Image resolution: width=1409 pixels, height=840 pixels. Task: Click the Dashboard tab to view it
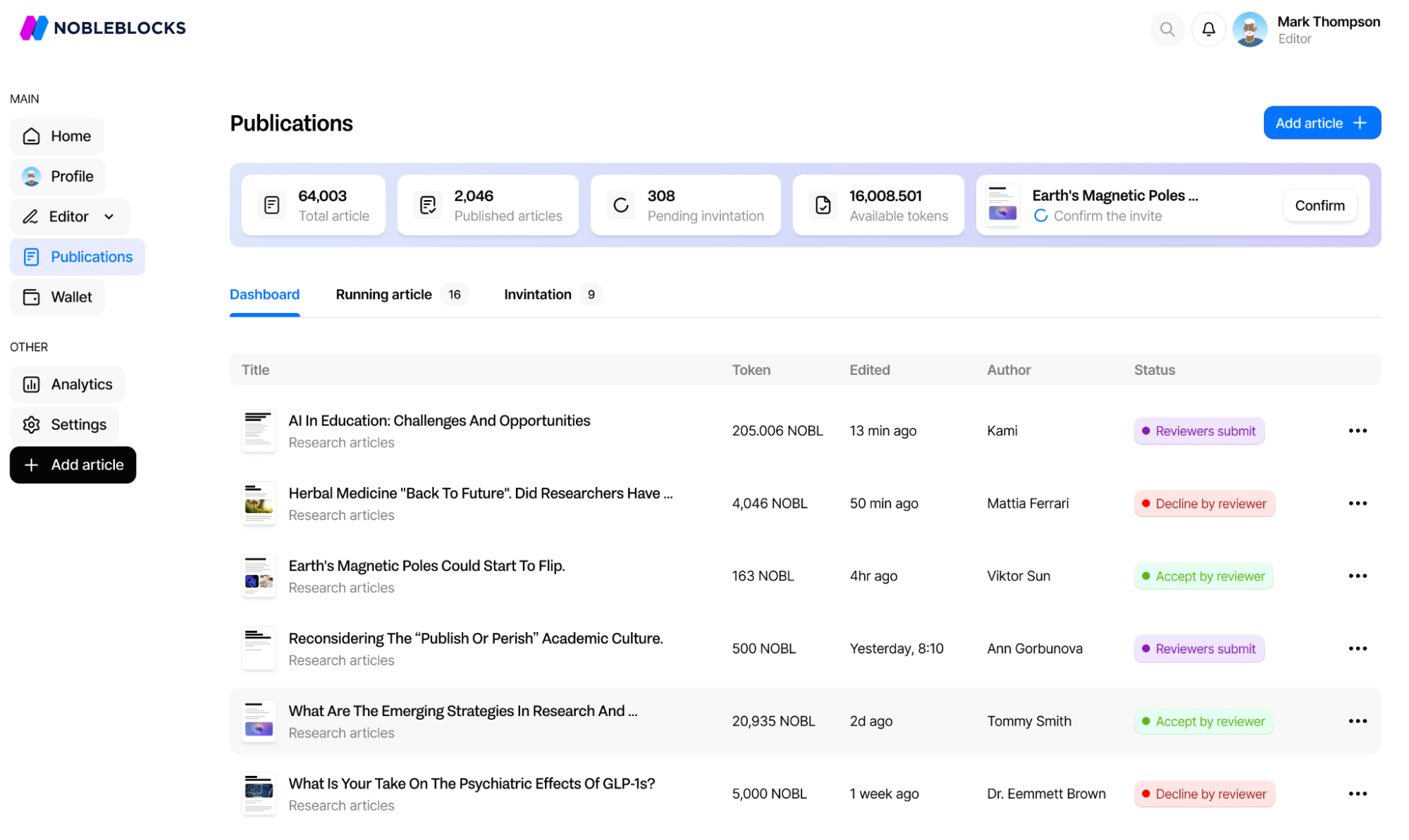pos(265,294)
